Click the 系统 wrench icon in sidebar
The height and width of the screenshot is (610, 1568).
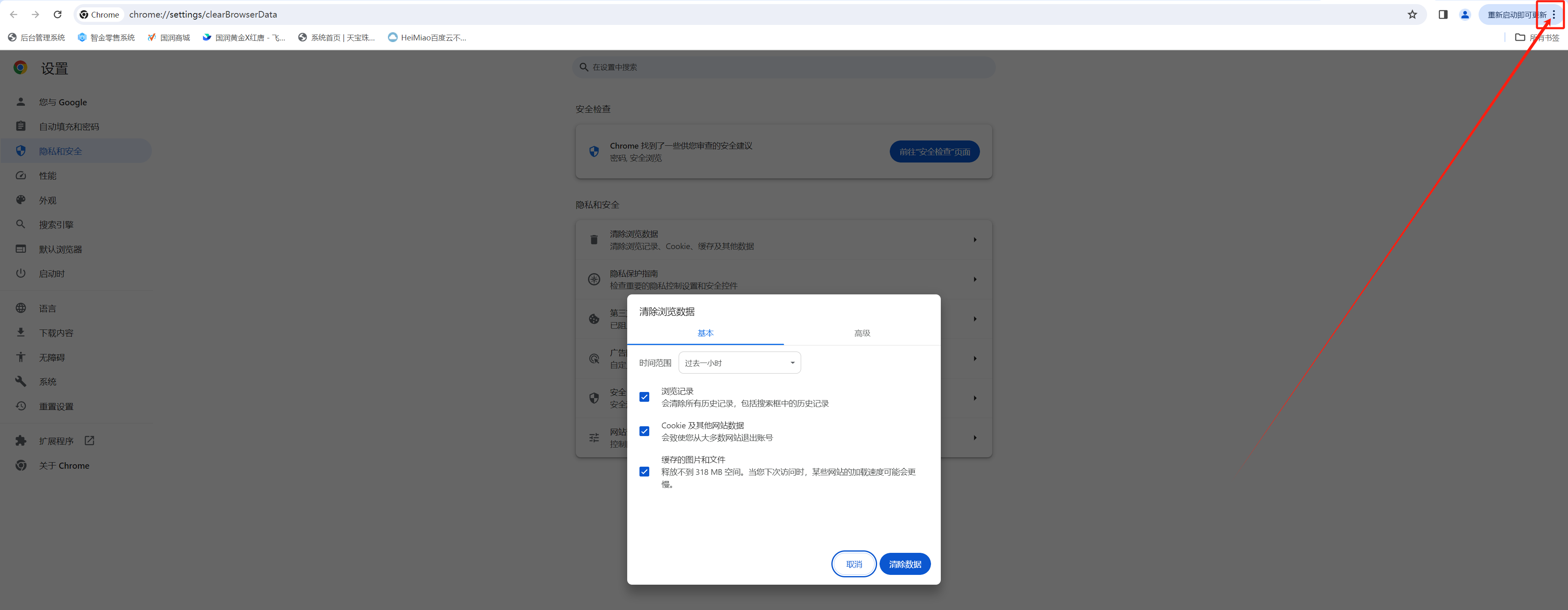coord(21,381)
